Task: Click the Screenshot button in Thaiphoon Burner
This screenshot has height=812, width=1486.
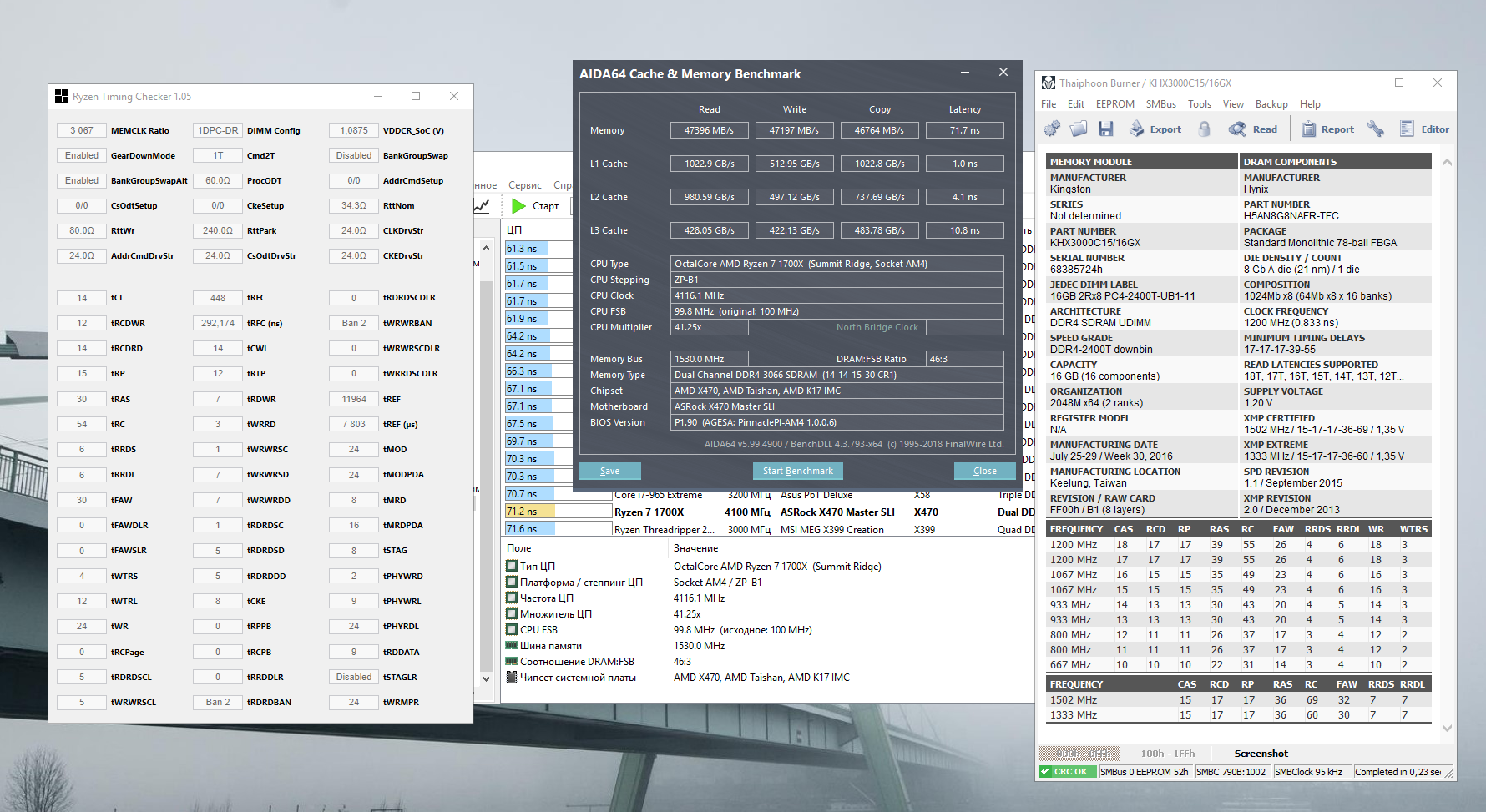Action: coord(1261,754)
